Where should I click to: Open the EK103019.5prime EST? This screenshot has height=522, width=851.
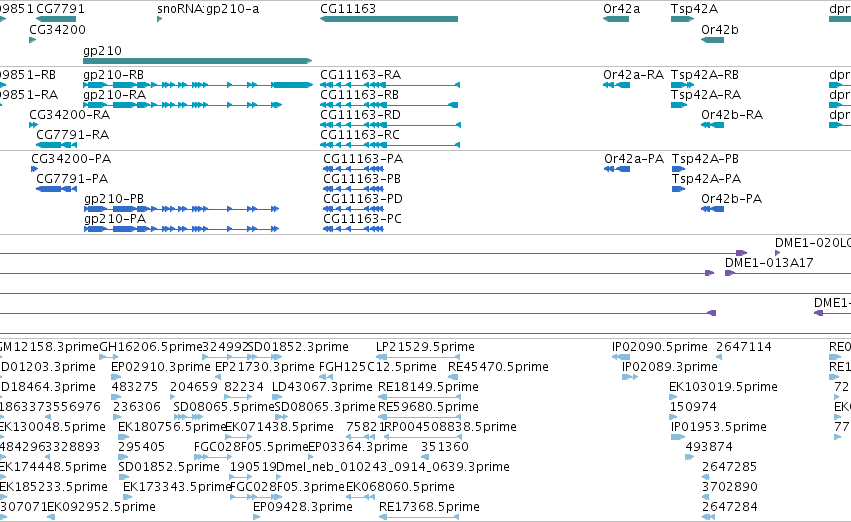tap(673, 397)
